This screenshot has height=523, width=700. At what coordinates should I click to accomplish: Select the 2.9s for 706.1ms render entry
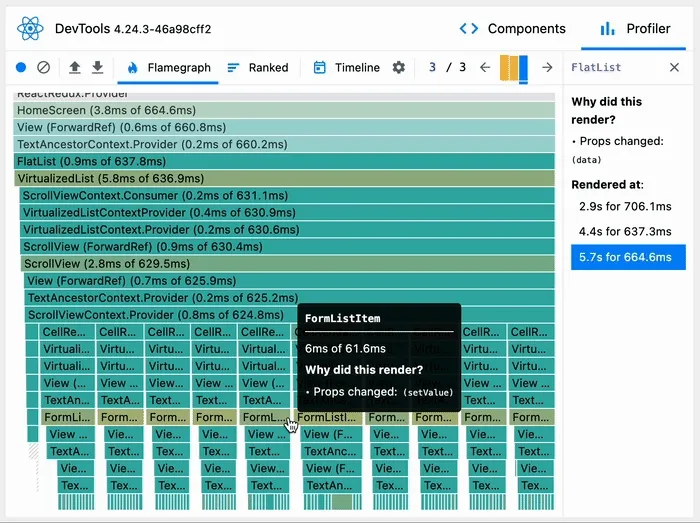(628, 206)
